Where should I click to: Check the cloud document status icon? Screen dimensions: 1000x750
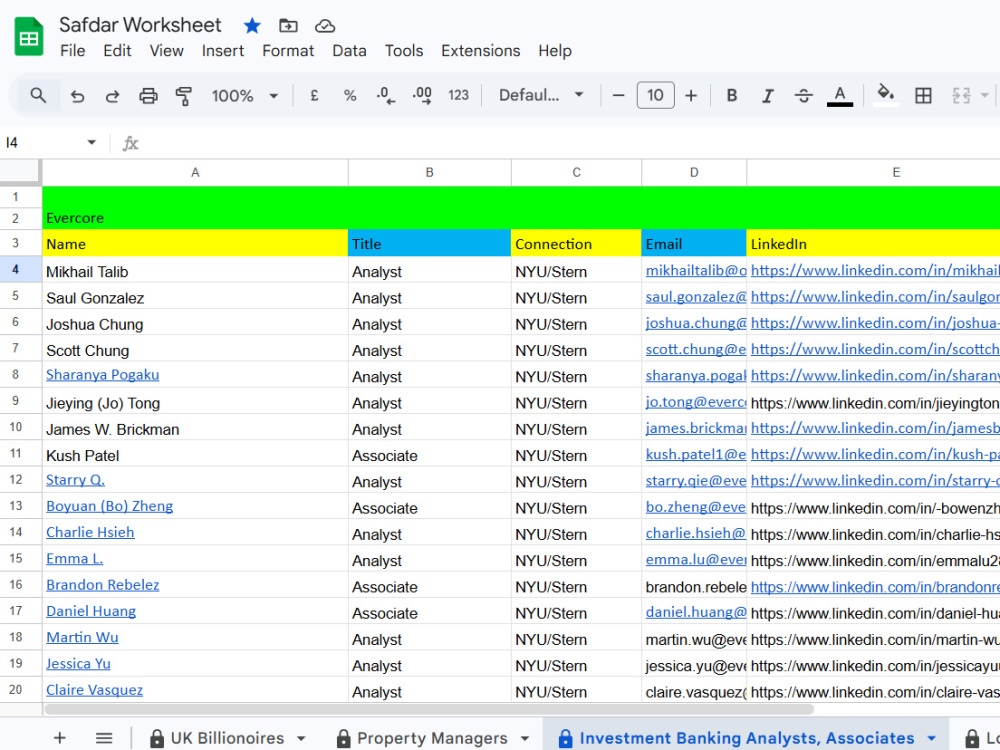coord(325,26)
